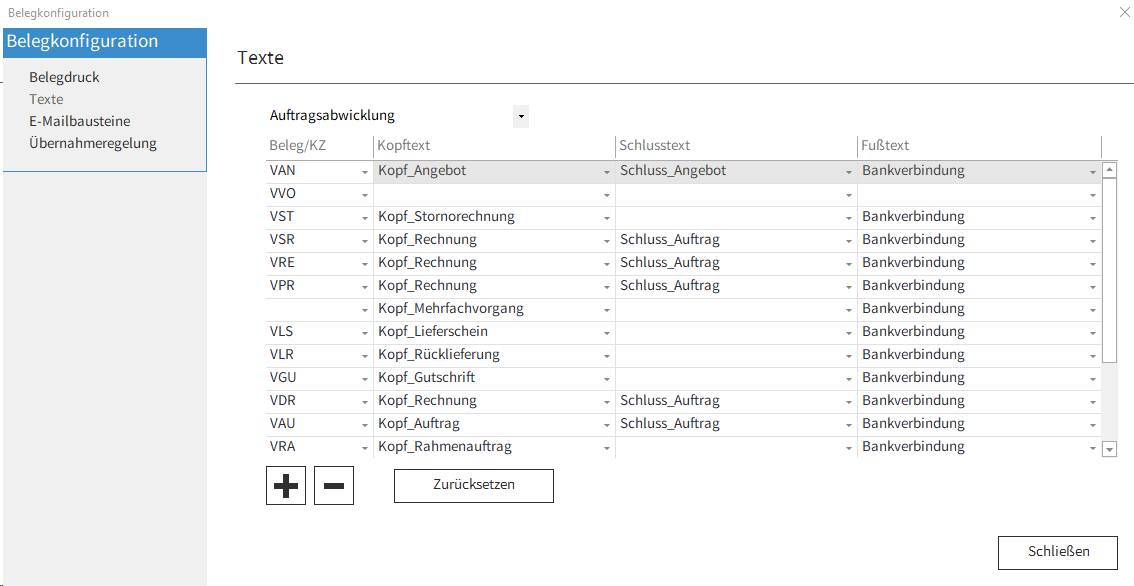Close the dialog with the Schließen button
The image size is (1134, 586).
tap(1057, 552)
